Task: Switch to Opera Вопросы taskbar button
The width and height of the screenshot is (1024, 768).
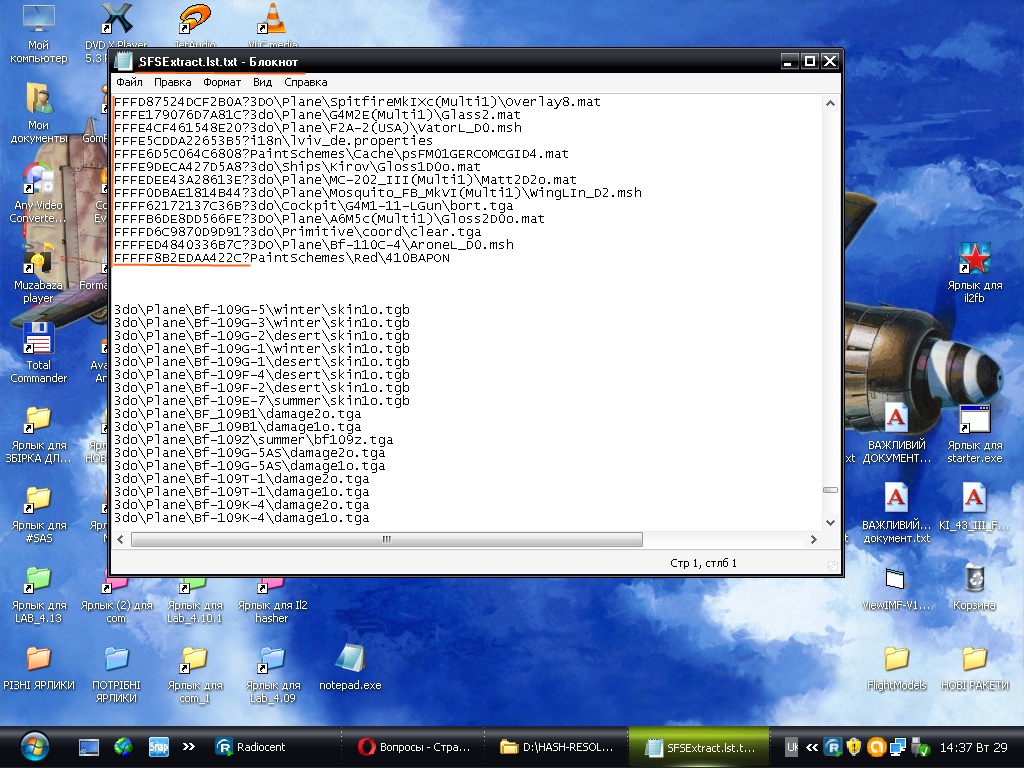Action: click(414, 747)
